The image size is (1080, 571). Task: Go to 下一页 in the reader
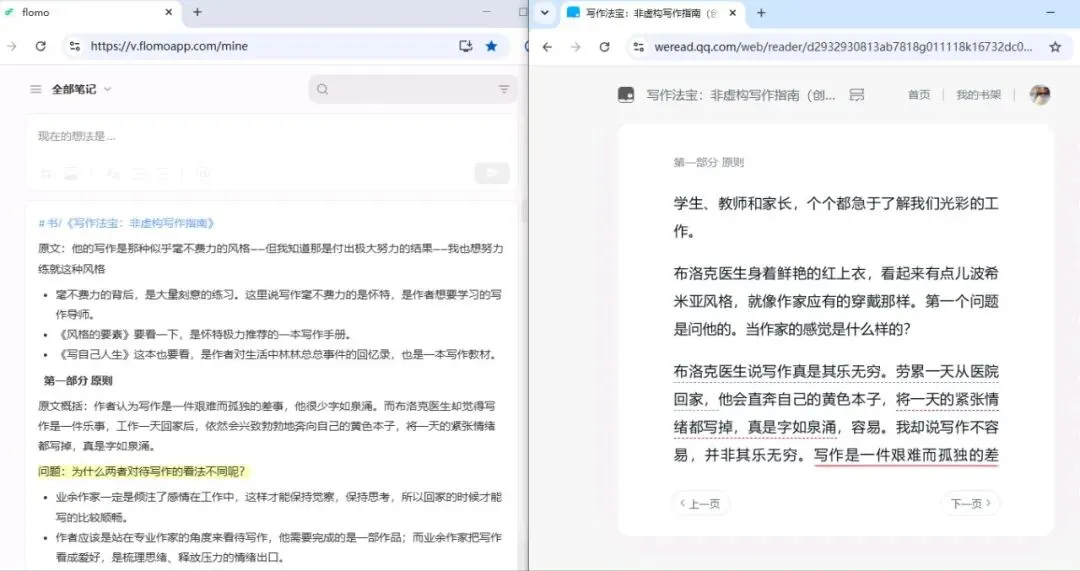click(970, 503)
